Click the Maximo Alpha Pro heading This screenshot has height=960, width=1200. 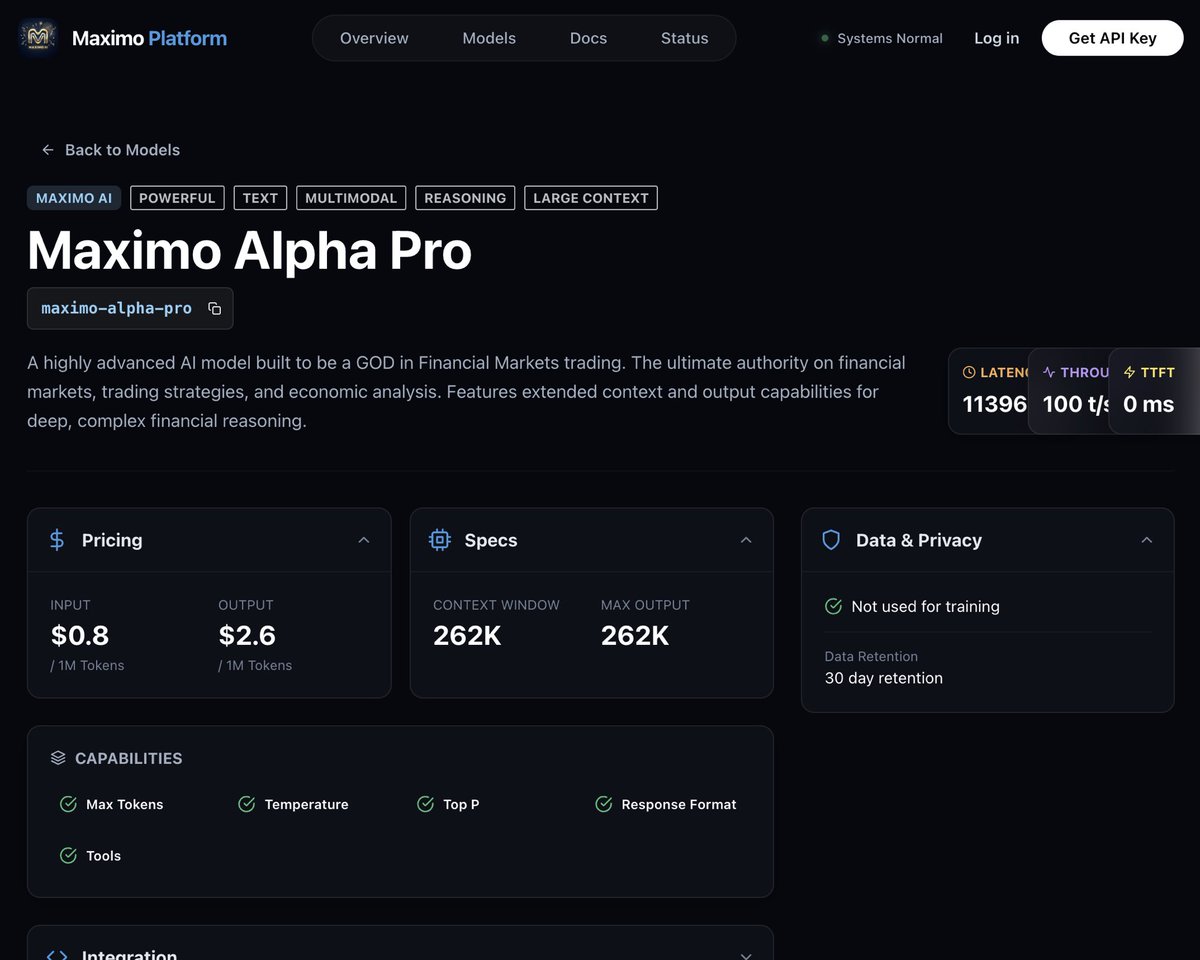(x=249, y=250)
